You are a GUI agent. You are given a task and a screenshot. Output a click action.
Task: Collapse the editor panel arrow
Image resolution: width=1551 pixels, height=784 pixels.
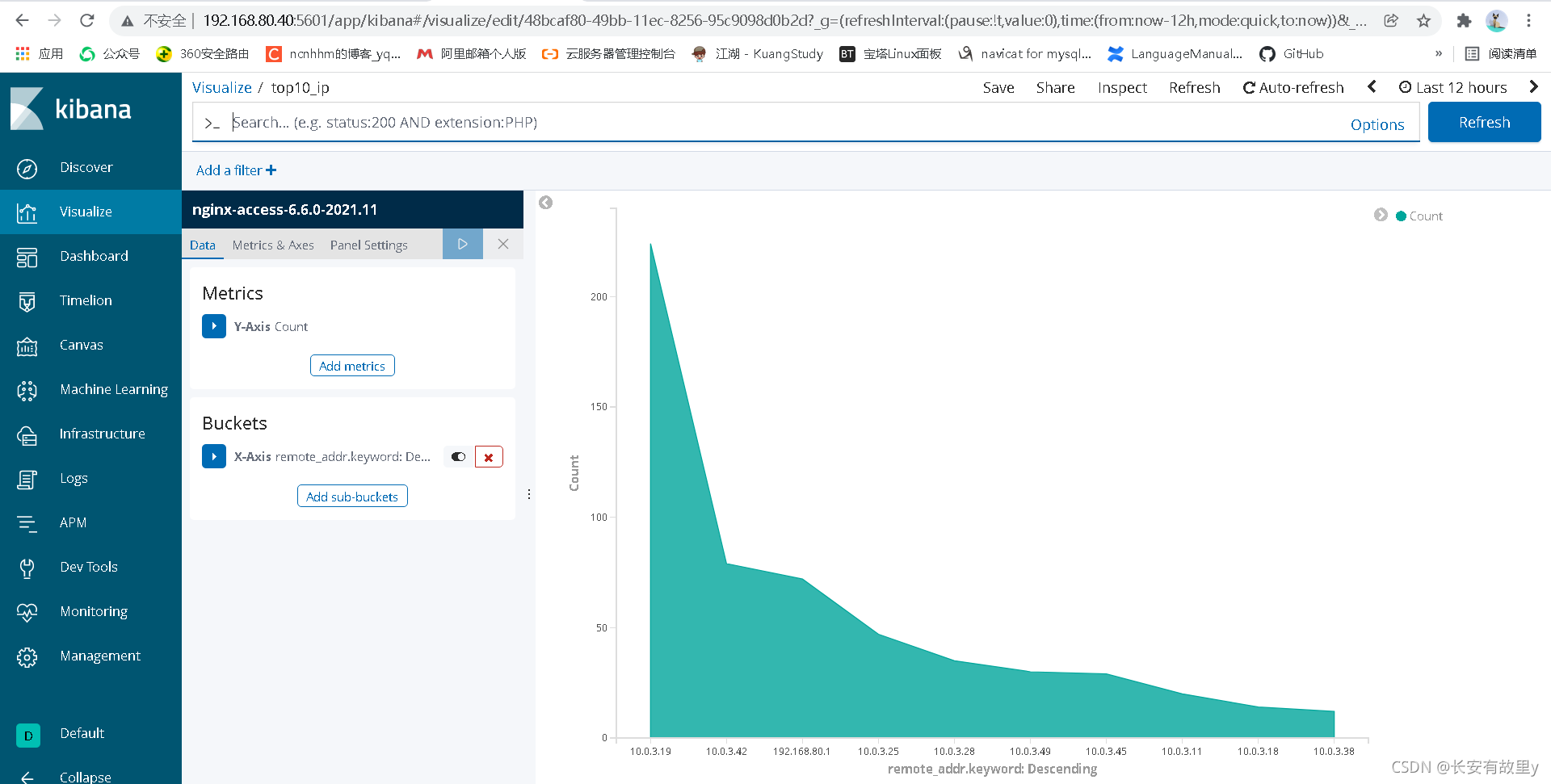pos(546,203)
